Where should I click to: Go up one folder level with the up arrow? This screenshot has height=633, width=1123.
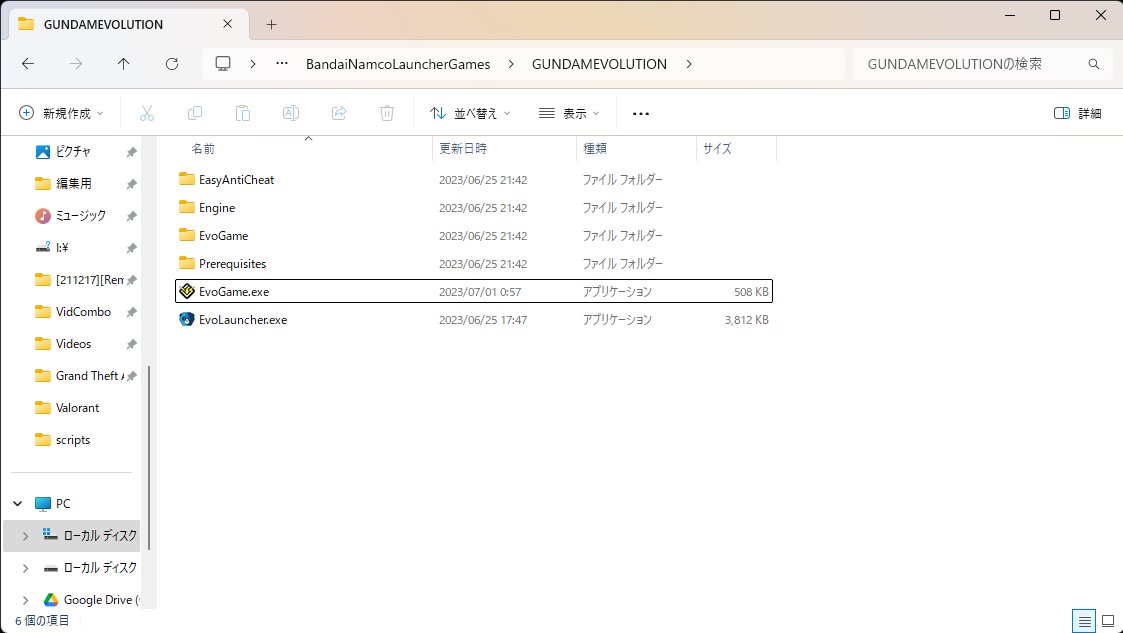pos(123,64)
